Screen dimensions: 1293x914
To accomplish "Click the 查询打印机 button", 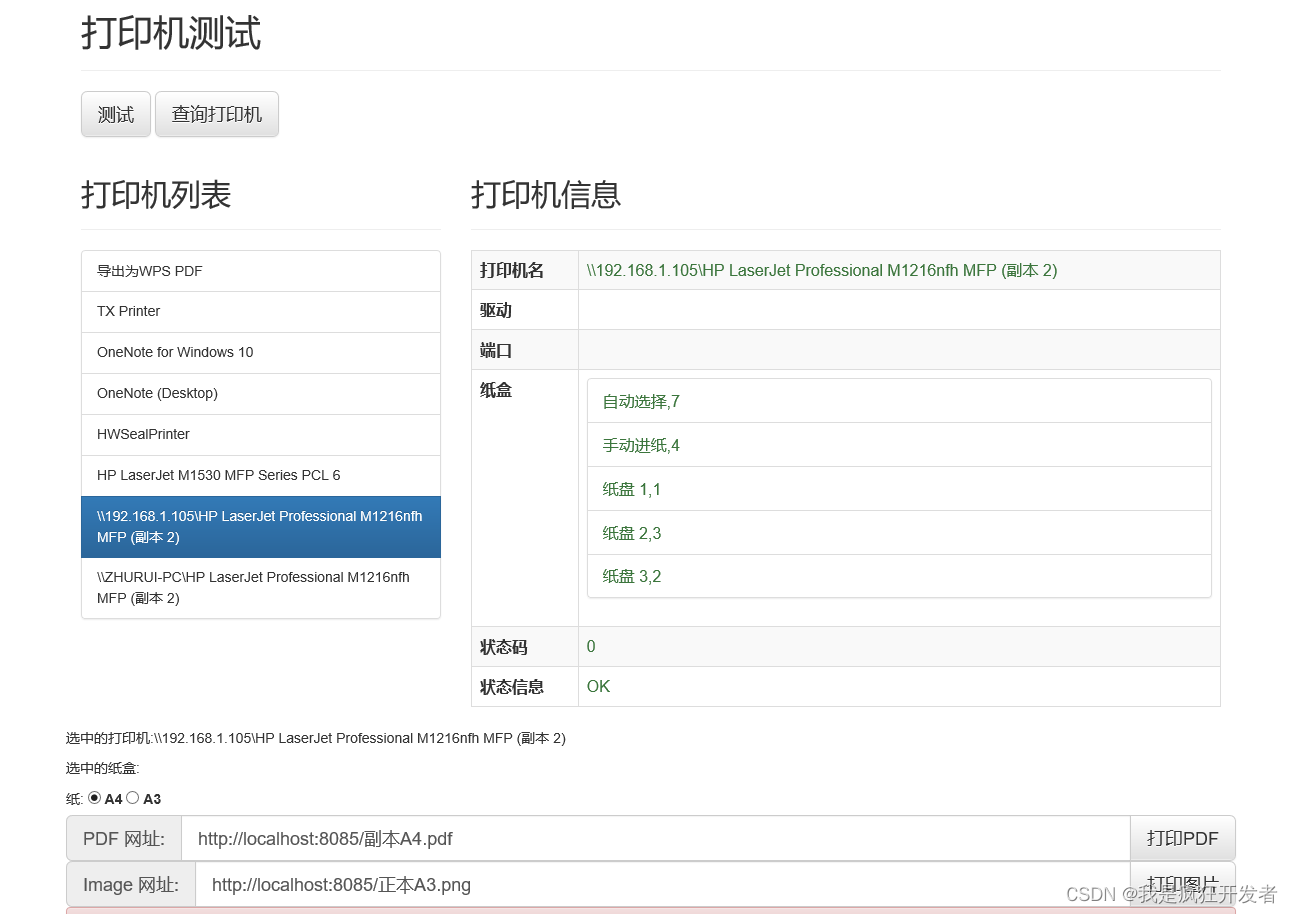I will (x=216, y=114).
